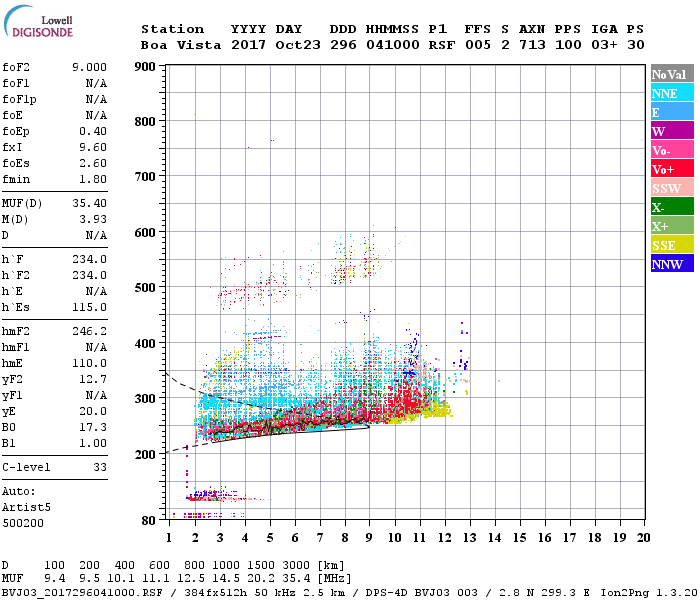The height and width of the screenshot is (600, 700).
Task: Click the foEp value 0.40
Action: click(x=93, y=131)
